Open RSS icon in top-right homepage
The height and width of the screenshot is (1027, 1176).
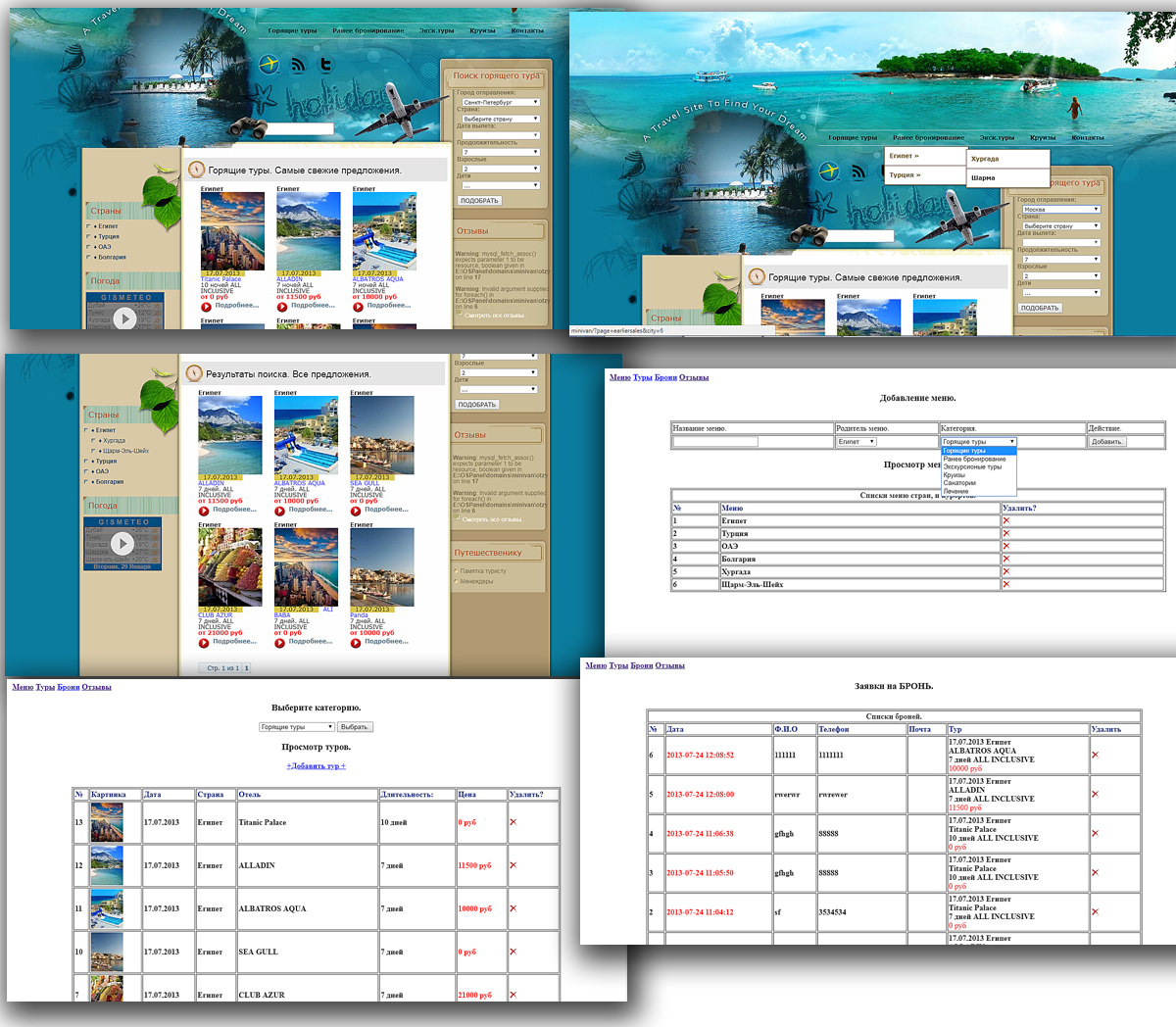pos(858,172)
